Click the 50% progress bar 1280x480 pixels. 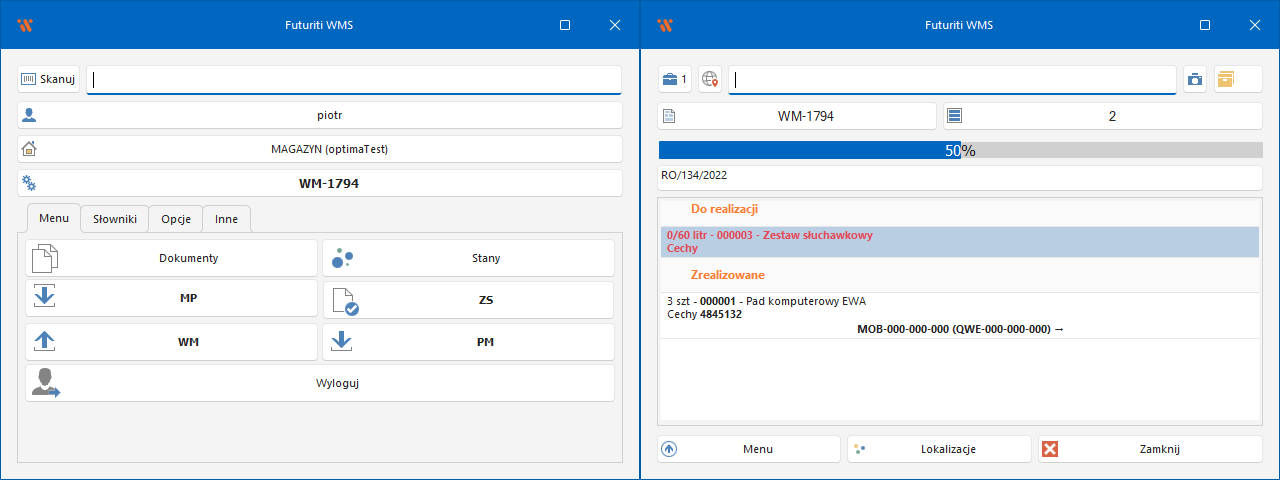960,150
